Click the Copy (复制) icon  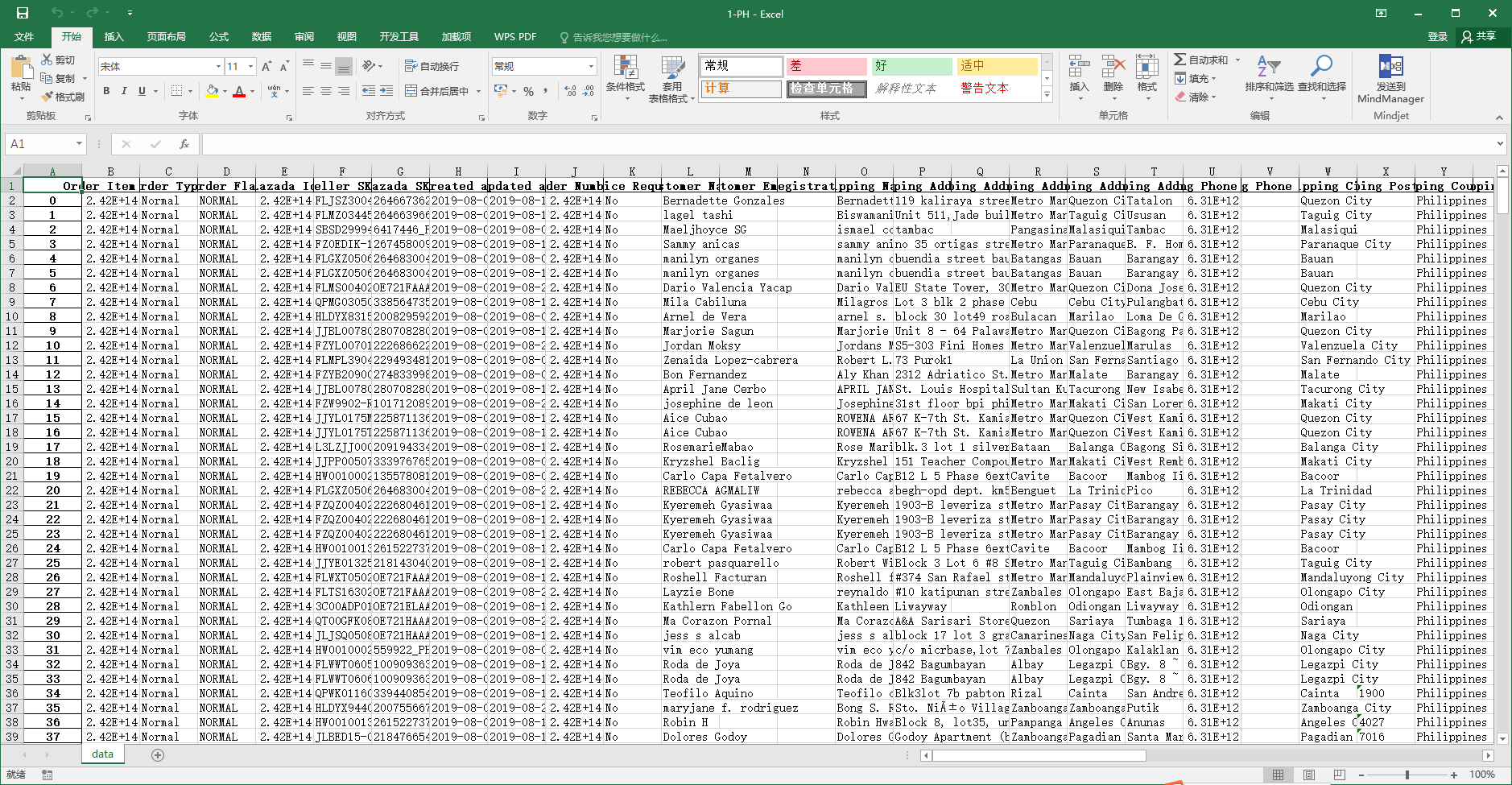[47, 78]
